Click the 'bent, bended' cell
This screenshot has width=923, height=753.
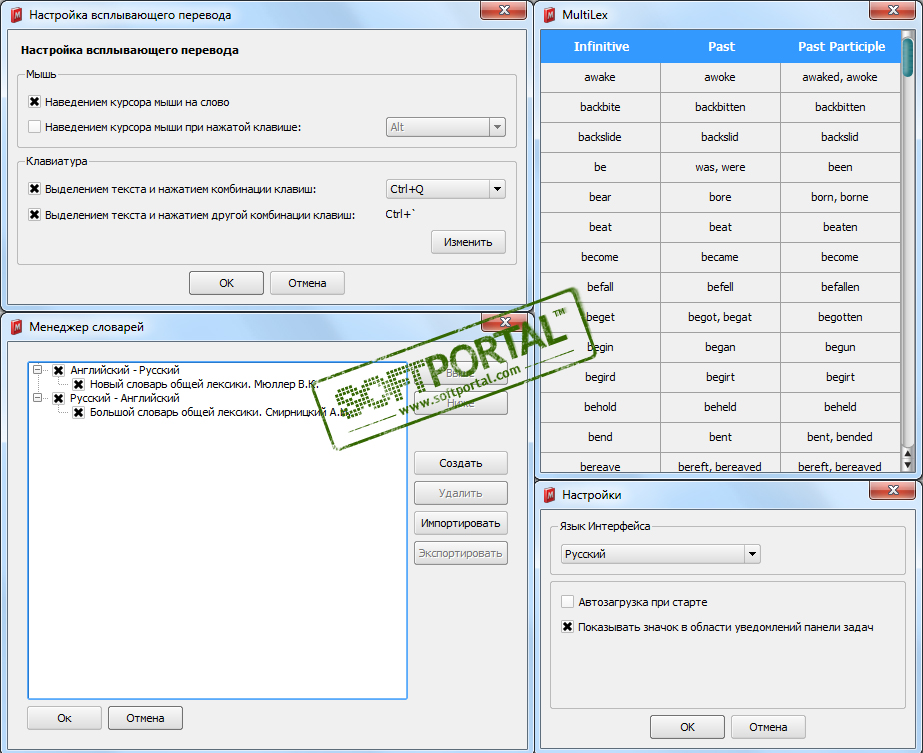[841, 437]
